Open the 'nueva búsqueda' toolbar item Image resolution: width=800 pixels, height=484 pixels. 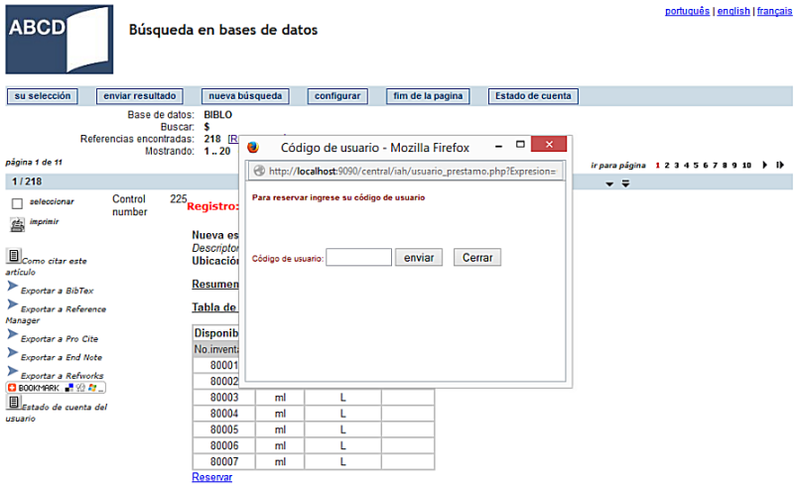pyautogui.click(x=245, y=96)
